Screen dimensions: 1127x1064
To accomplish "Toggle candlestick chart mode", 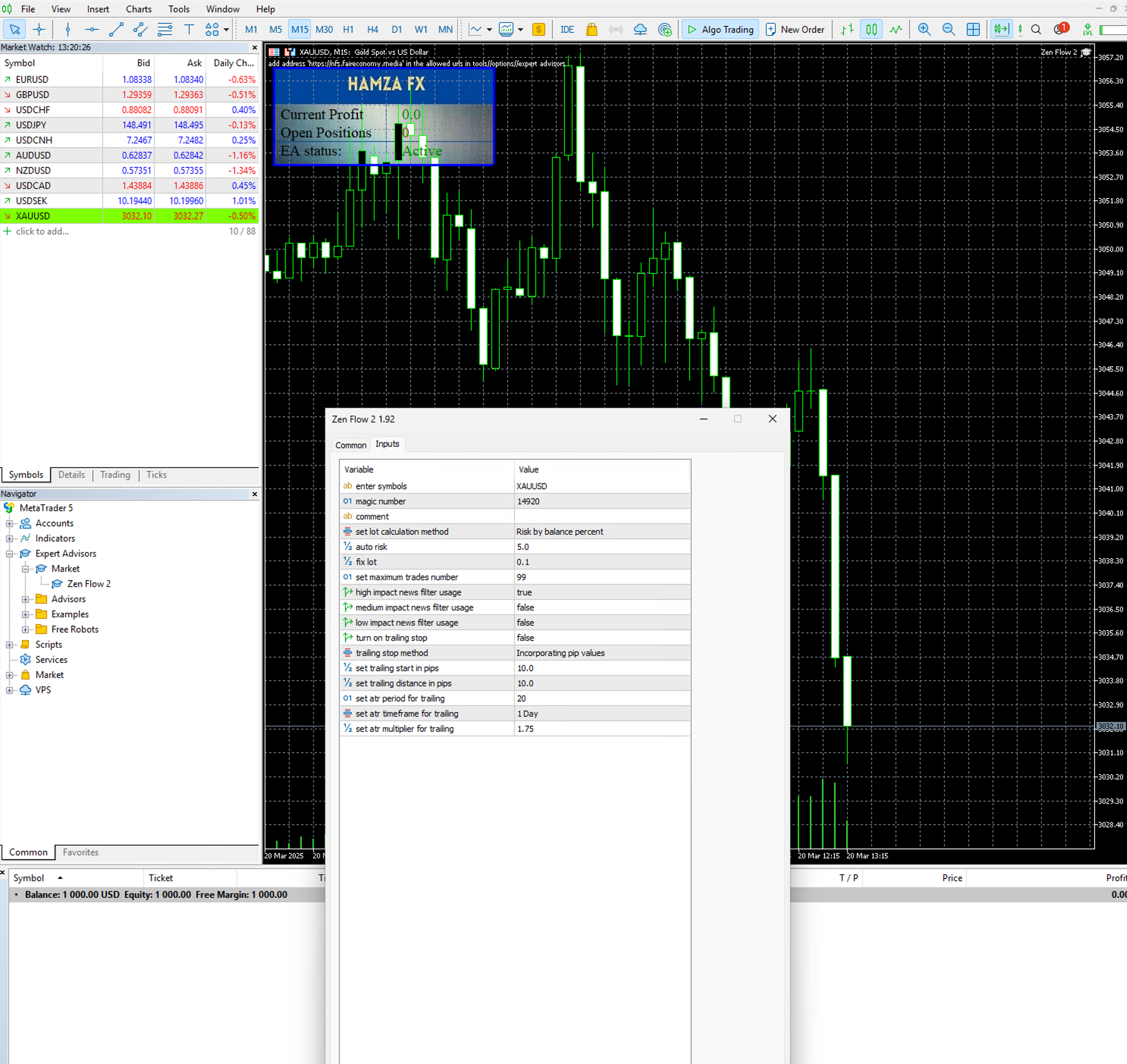I will pos(871,30).
